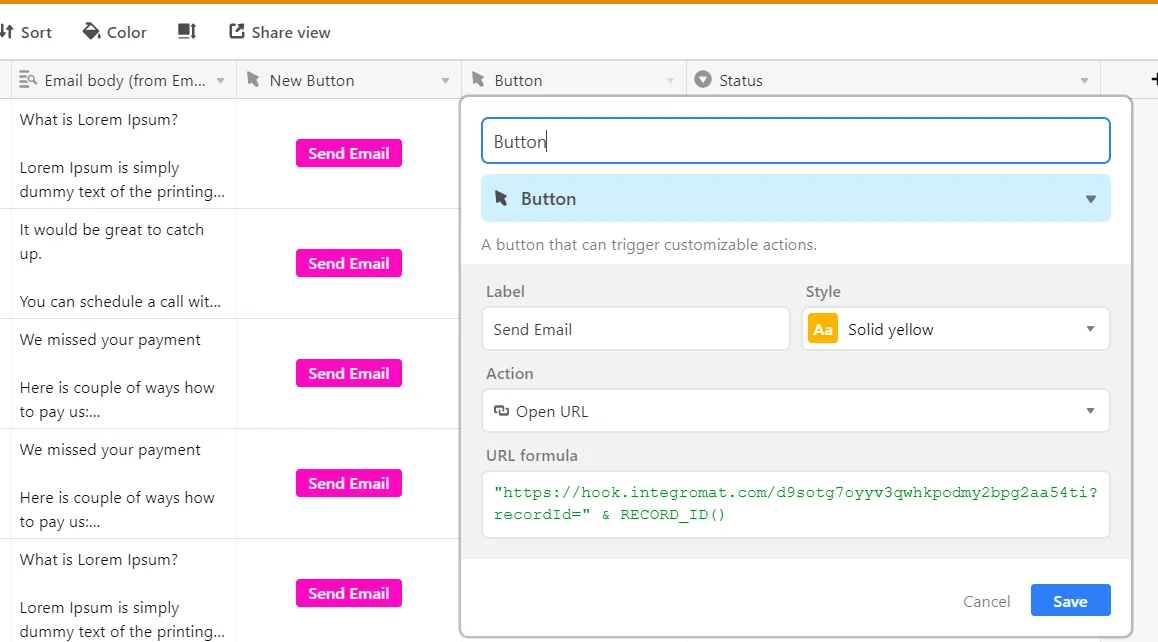1158x642 pixels.
Task: Click Send Email in 'catch up' row
Action: [349, 263]
